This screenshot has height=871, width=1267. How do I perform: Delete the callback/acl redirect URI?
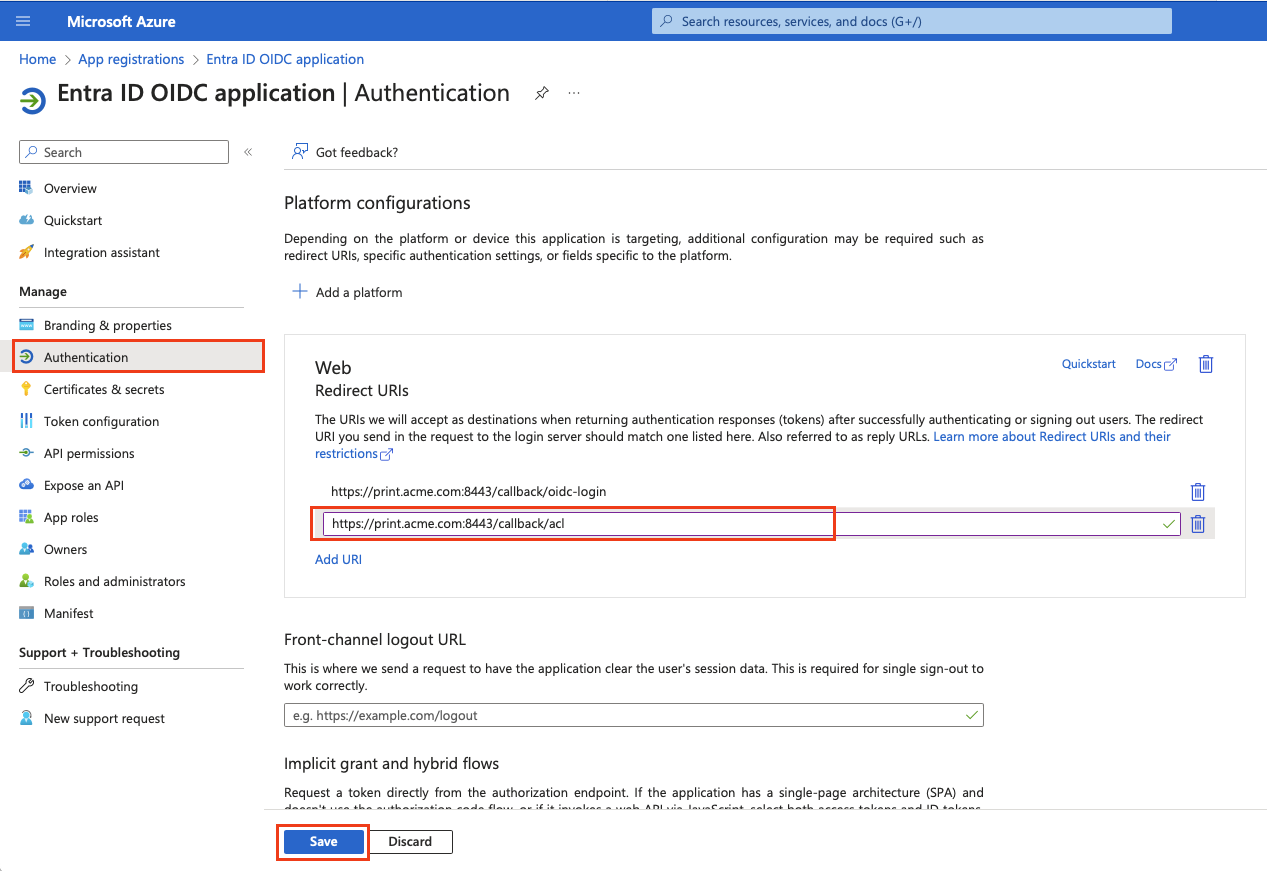1197,524
